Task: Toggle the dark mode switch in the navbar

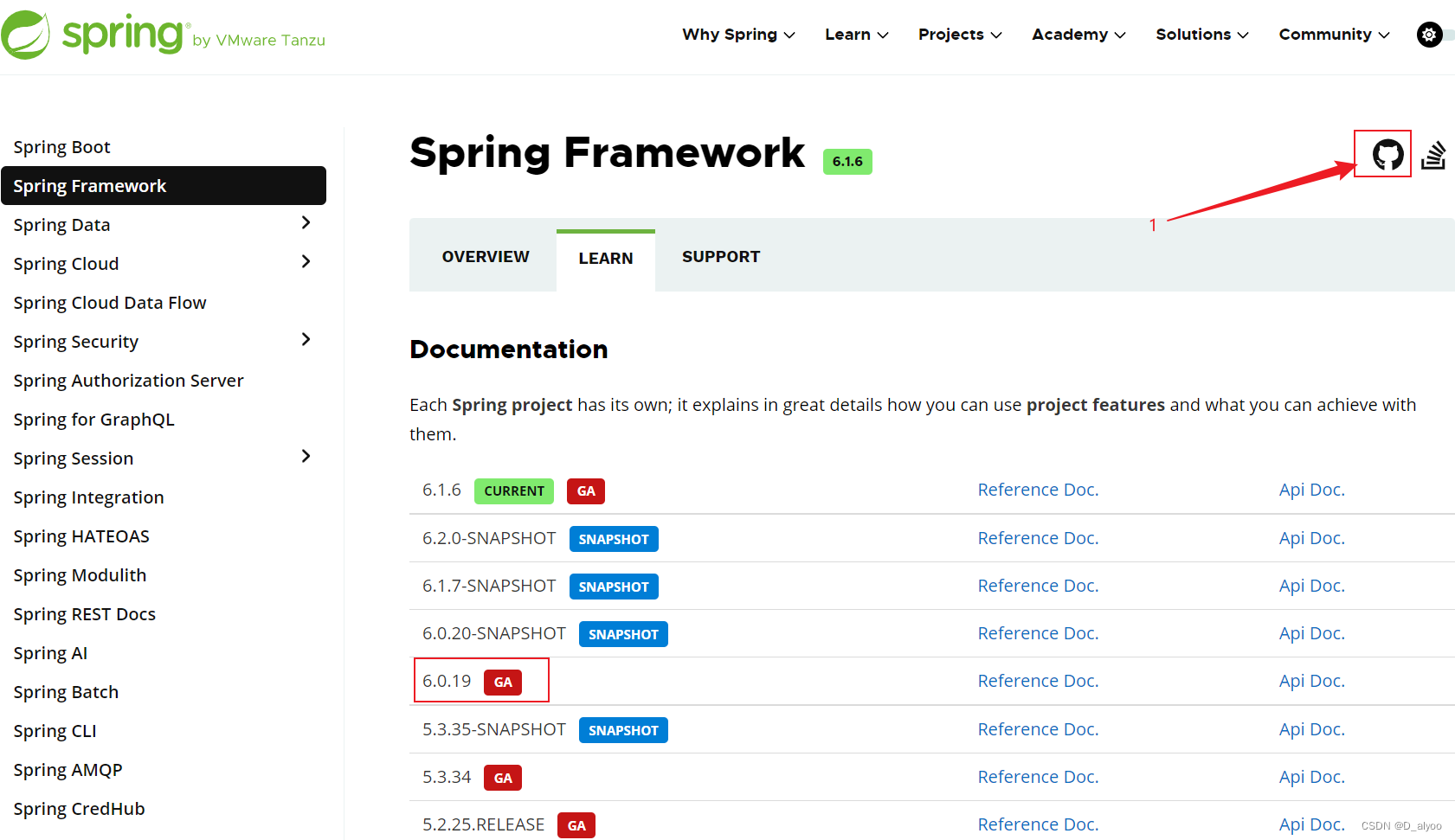Action: click(x=1439, y=35)
